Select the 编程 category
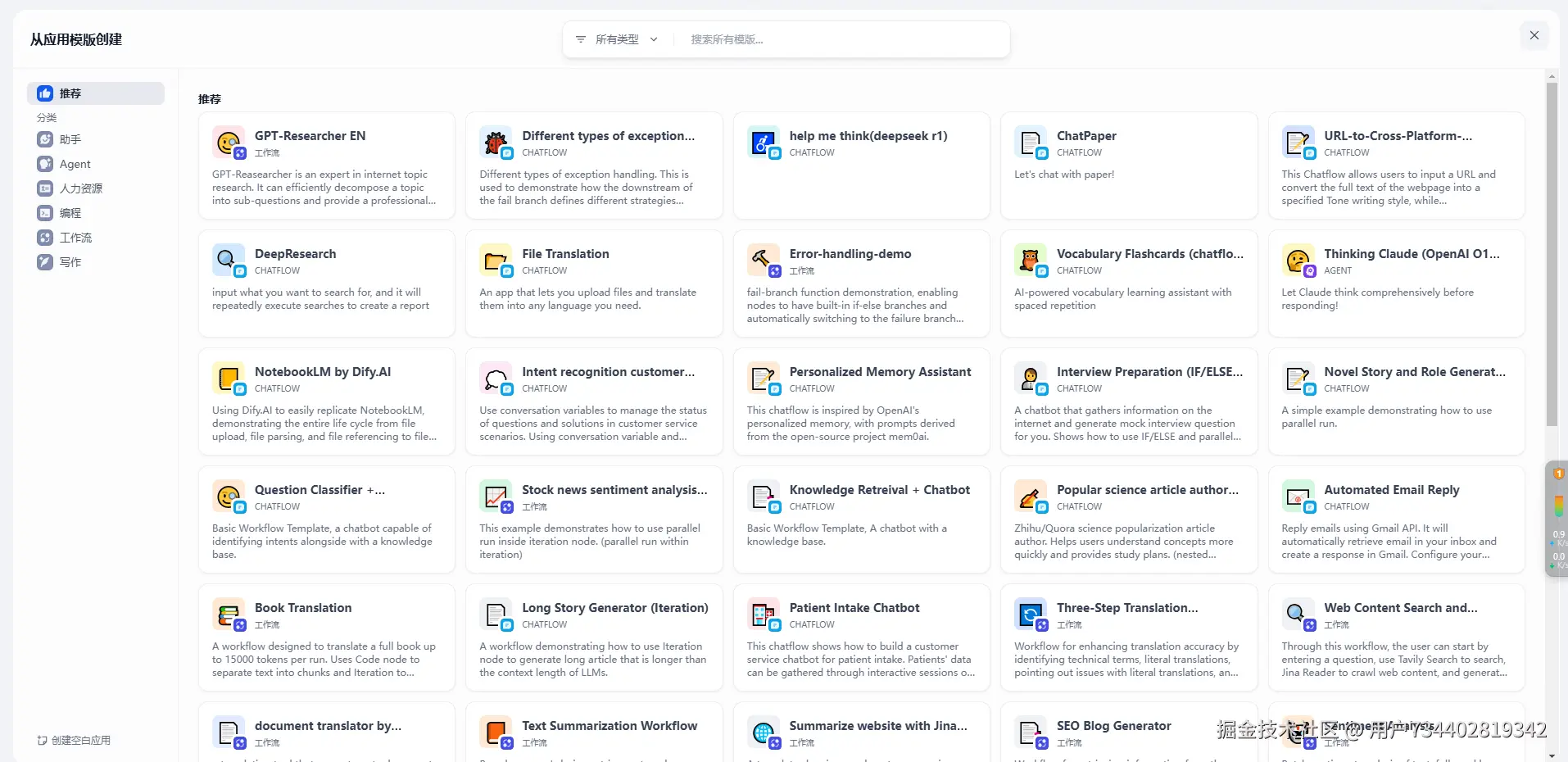Image resolution: width=1568 pixels, height=762 pixels. coord(96,213)
